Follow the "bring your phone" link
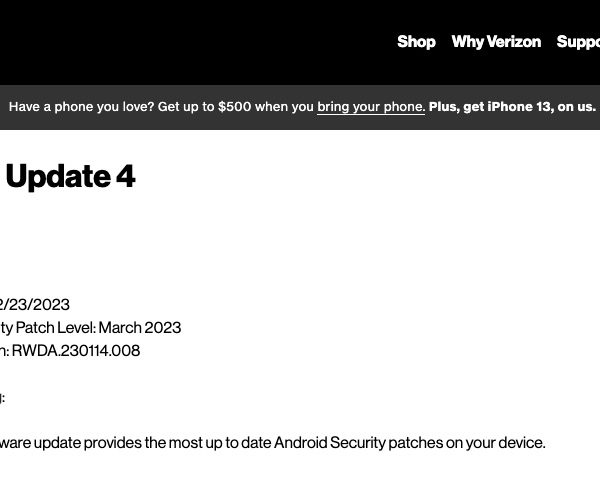The image size is (600, 486). [371, 107]
